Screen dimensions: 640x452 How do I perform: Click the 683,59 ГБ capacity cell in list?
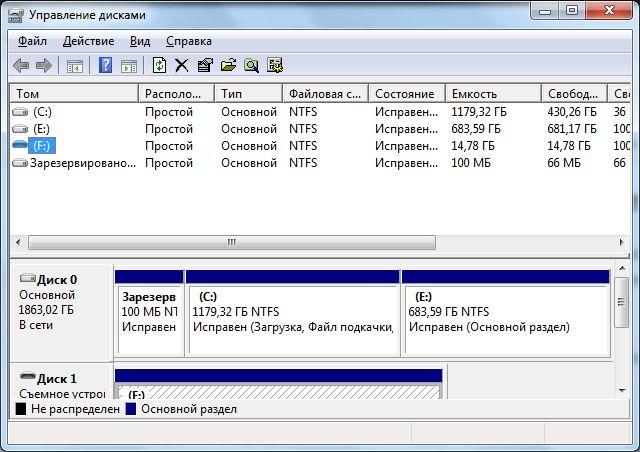[x=476, y=129]
